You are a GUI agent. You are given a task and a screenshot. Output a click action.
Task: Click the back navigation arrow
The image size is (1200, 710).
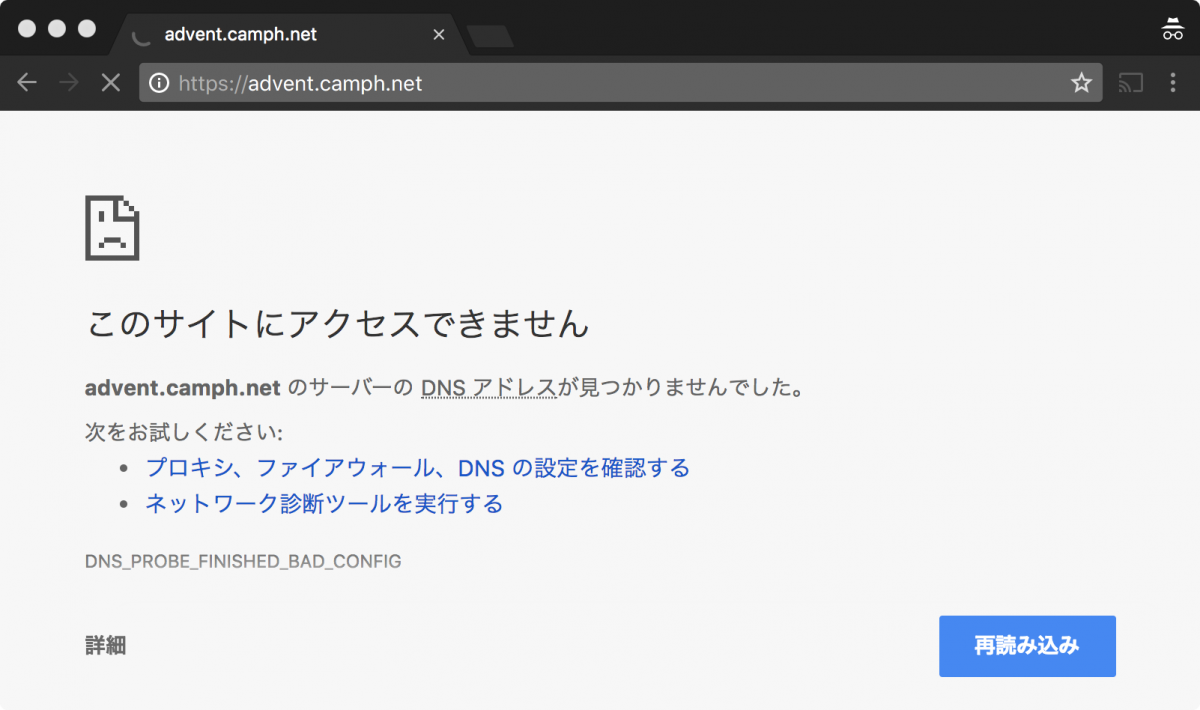coord(27,83)
